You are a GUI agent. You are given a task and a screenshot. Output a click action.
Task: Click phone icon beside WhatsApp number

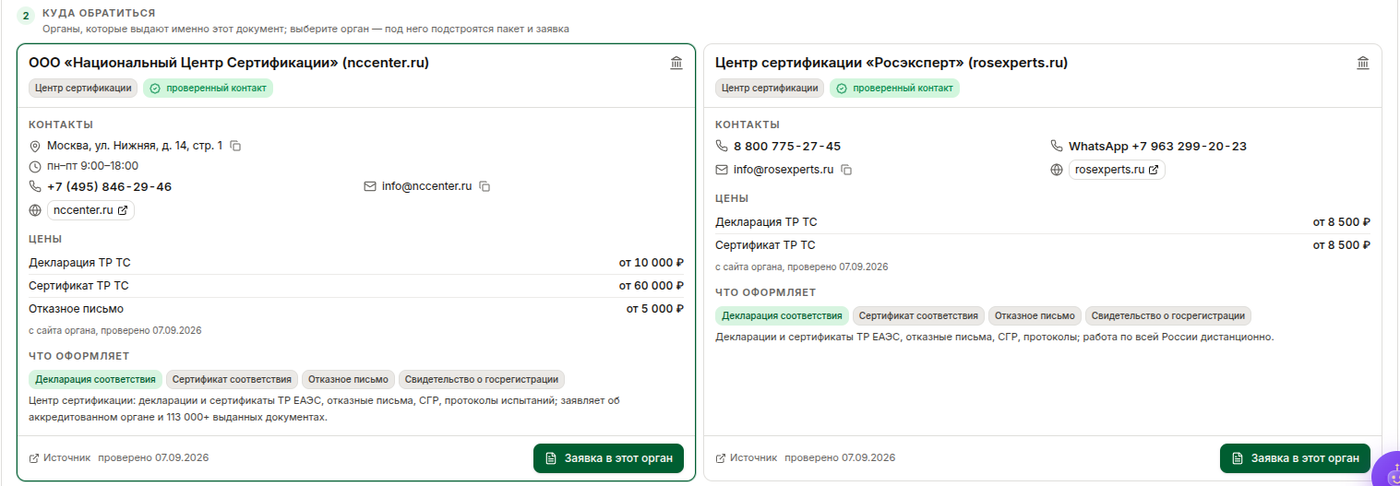[x=1056, y=146]
